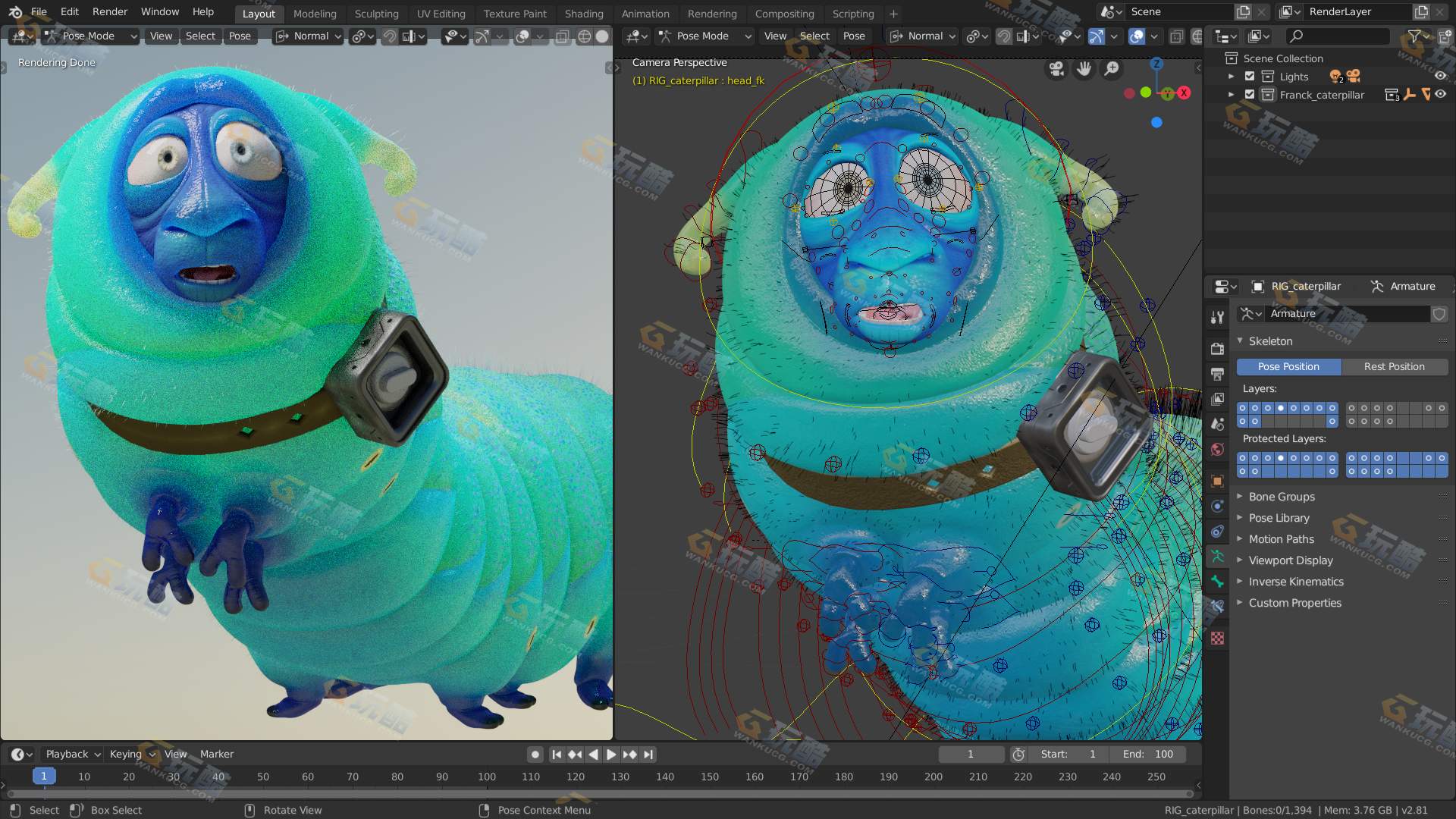Click the Start frame field
Screen dimensions: 1456x819
coord(1068,755)
